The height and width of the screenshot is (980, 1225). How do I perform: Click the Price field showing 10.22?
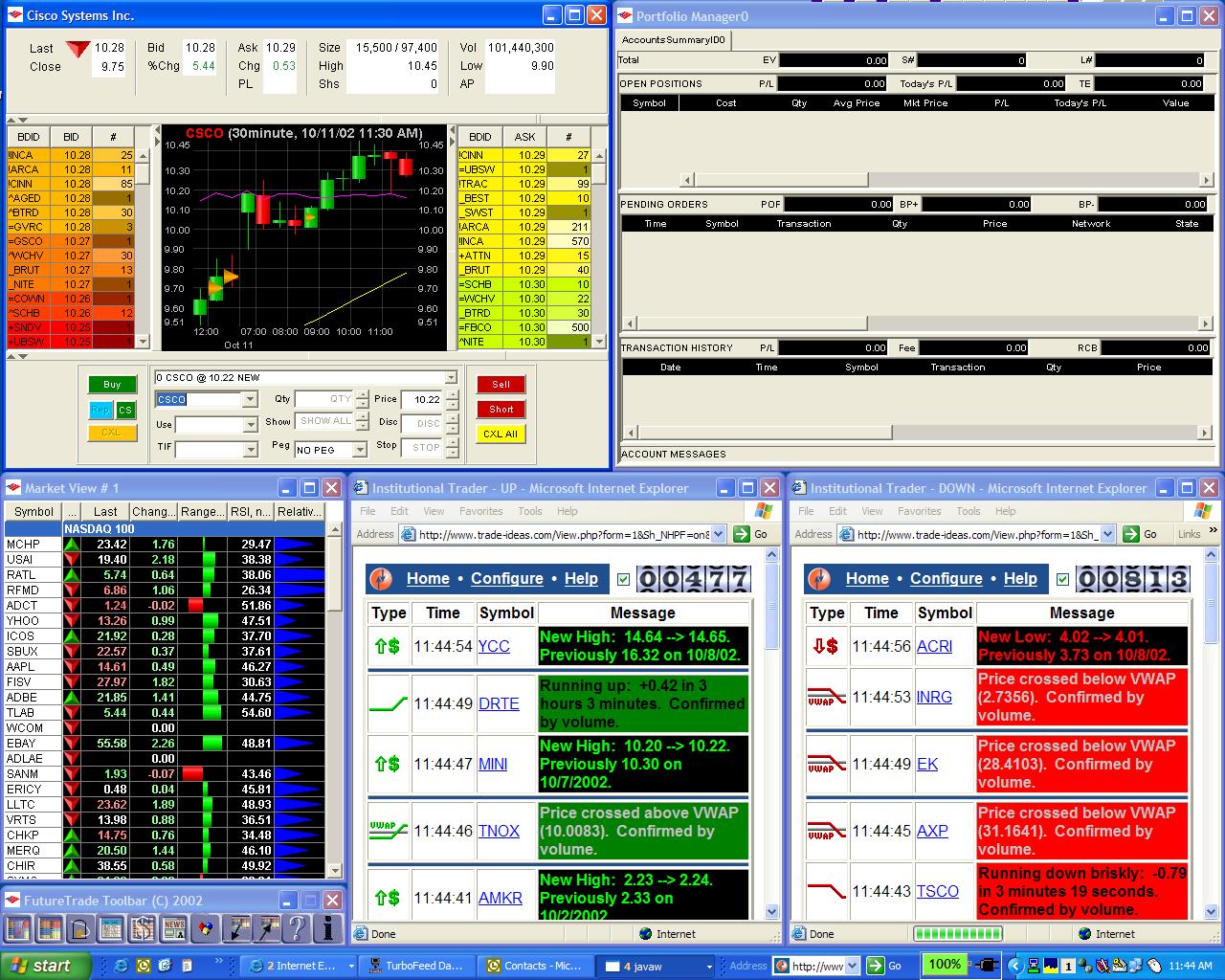[x=421, y=399]
